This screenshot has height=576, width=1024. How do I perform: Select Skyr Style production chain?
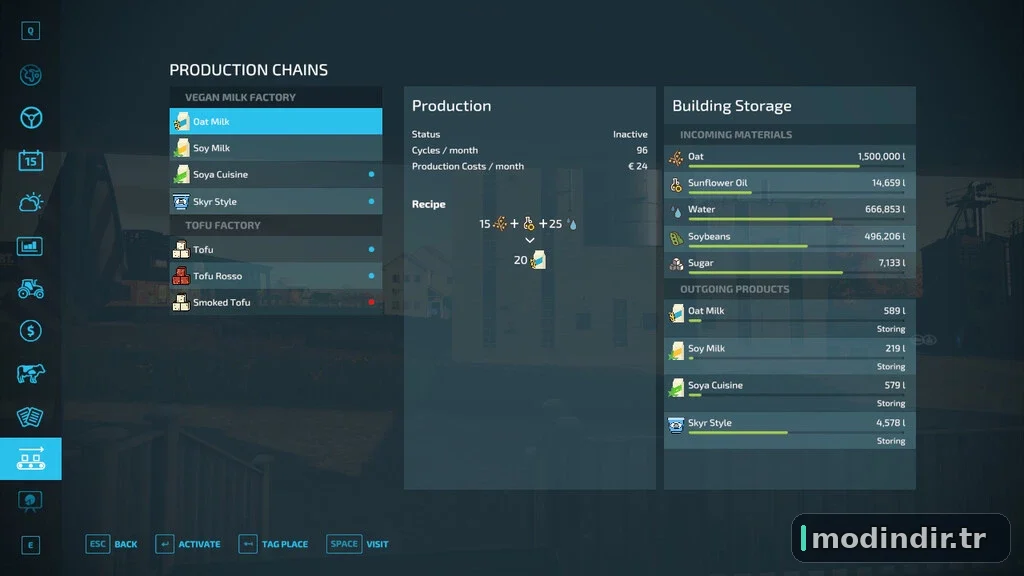pyautogui.click(x=276, y=201)
